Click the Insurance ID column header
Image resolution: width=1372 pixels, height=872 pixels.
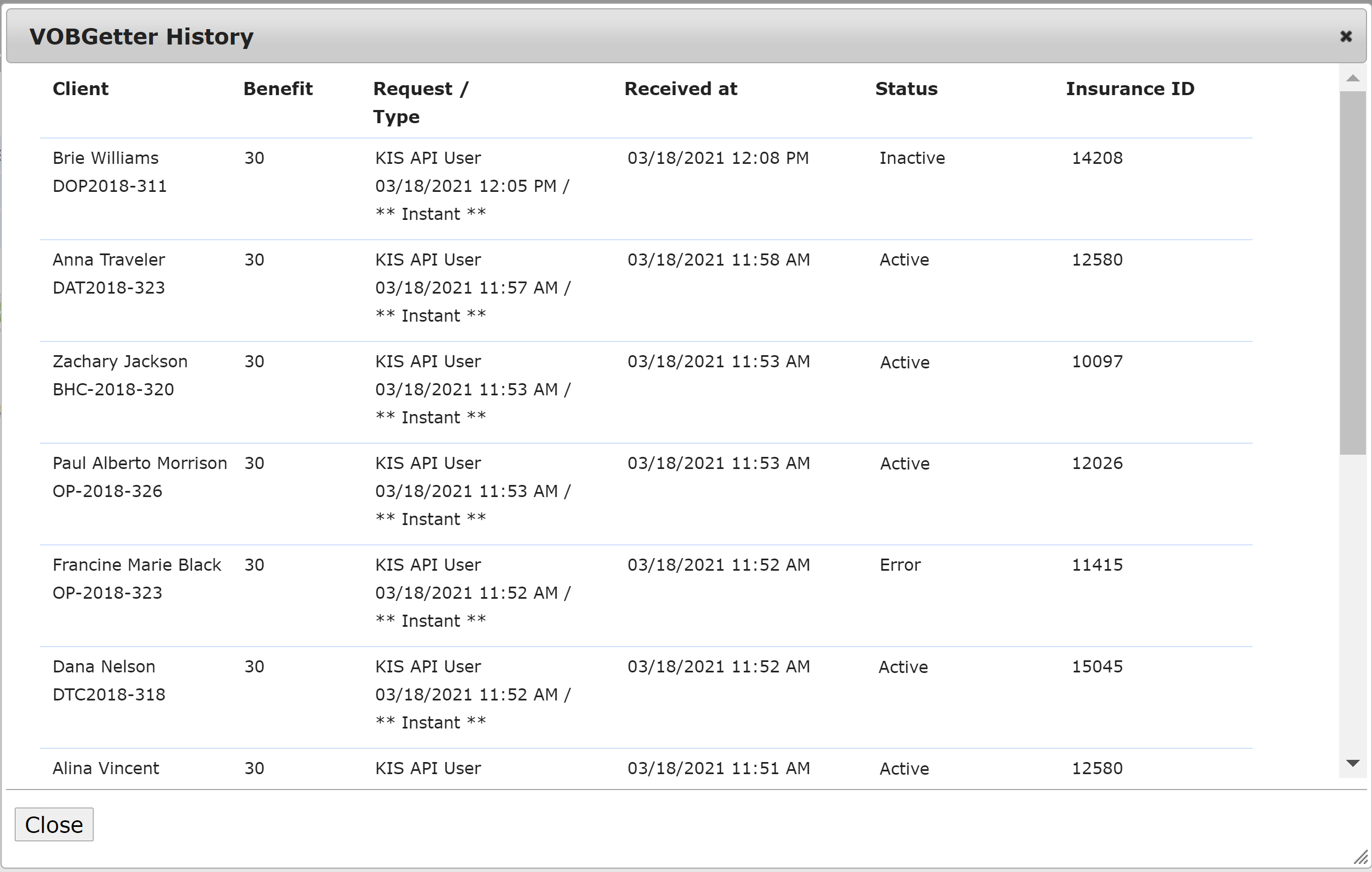(1130, 89)
